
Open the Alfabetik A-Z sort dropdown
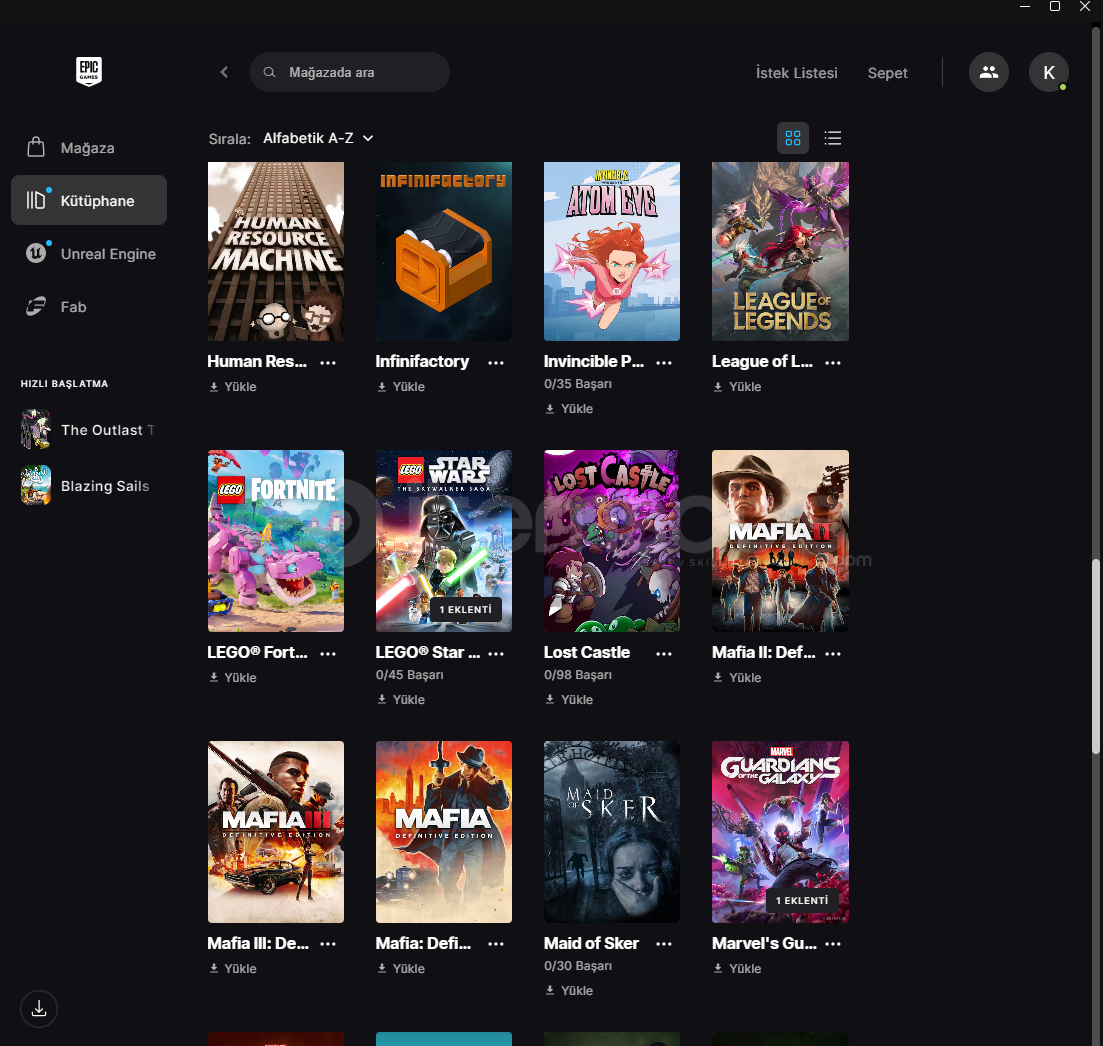318,138
